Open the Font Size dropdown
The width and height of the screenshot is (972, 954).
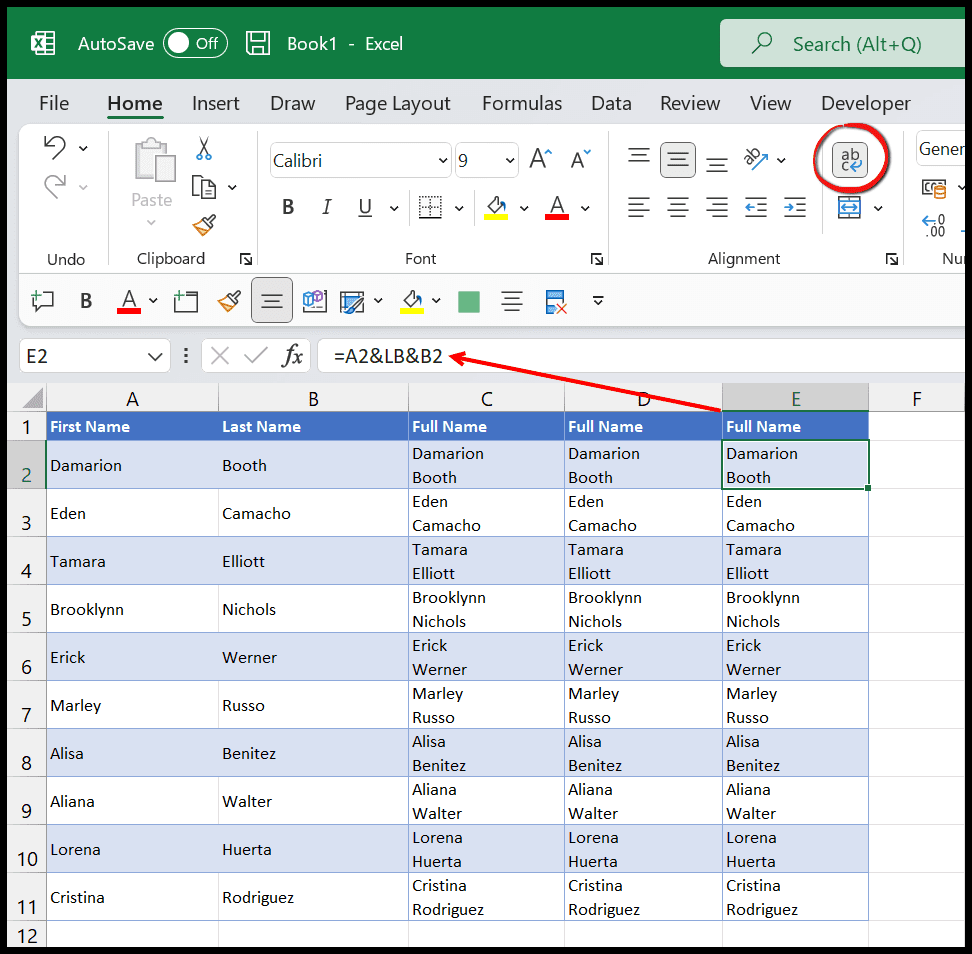(508, 160)
